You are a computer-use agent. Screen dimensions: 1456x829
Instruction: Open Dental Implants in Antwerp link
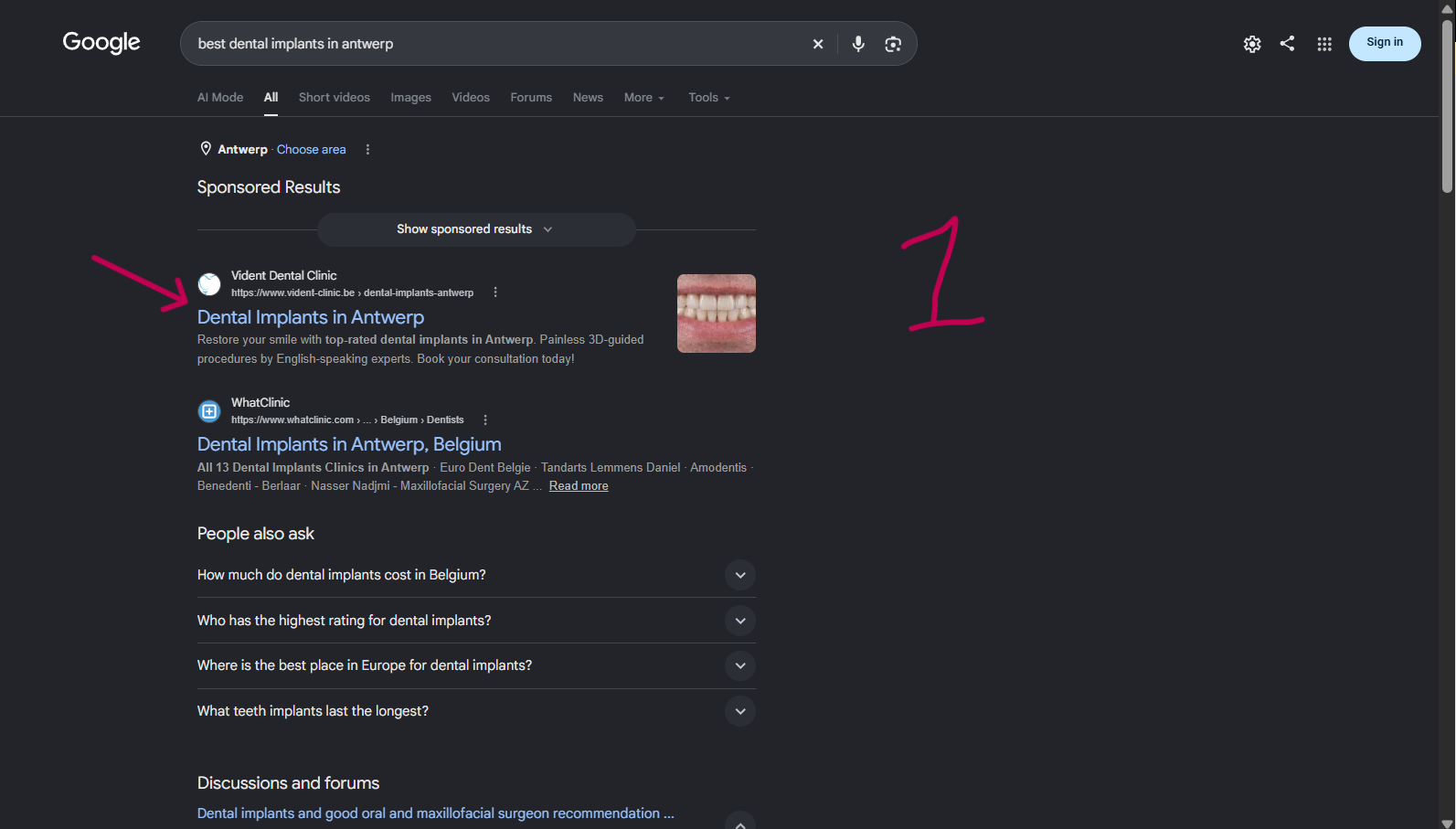click(x=311, y=317)
